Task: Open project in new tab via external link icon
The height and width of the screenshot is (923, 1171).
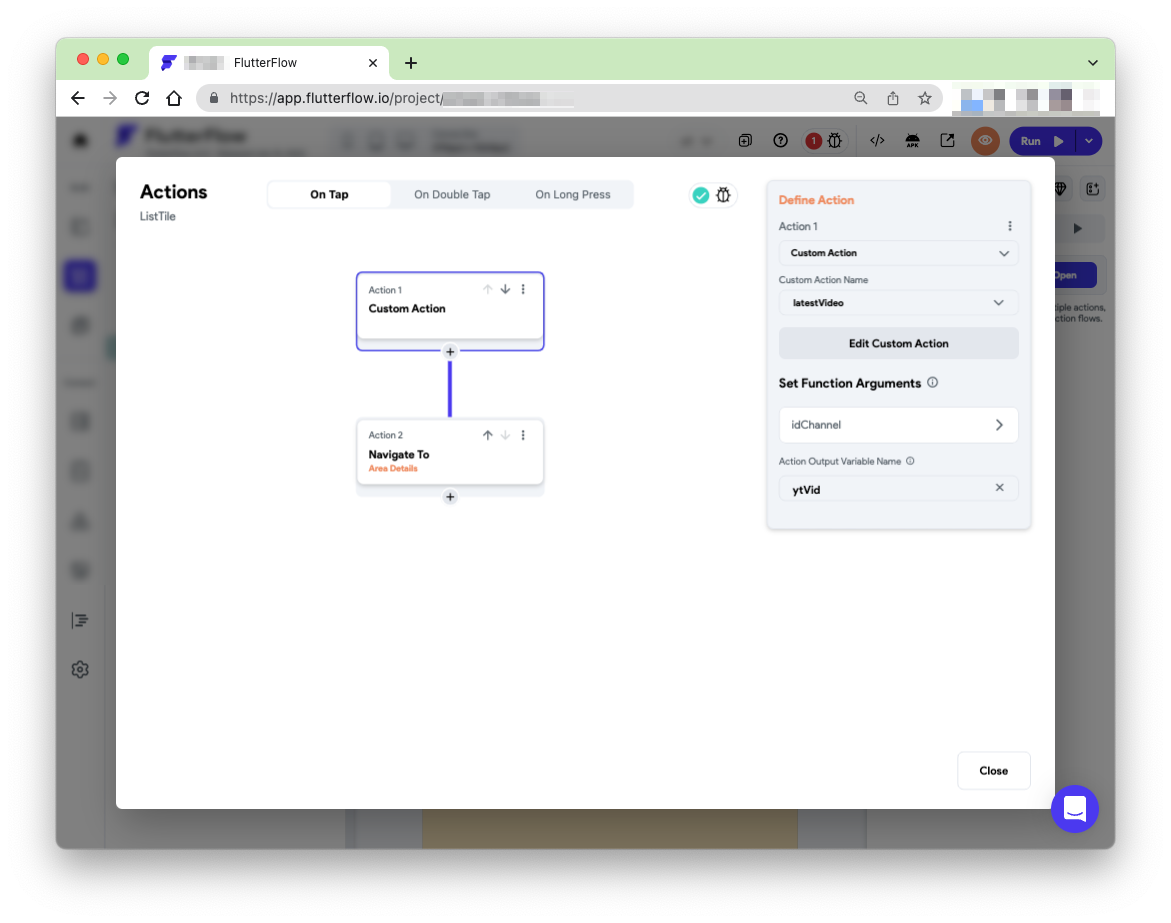Action: (947, 140)
